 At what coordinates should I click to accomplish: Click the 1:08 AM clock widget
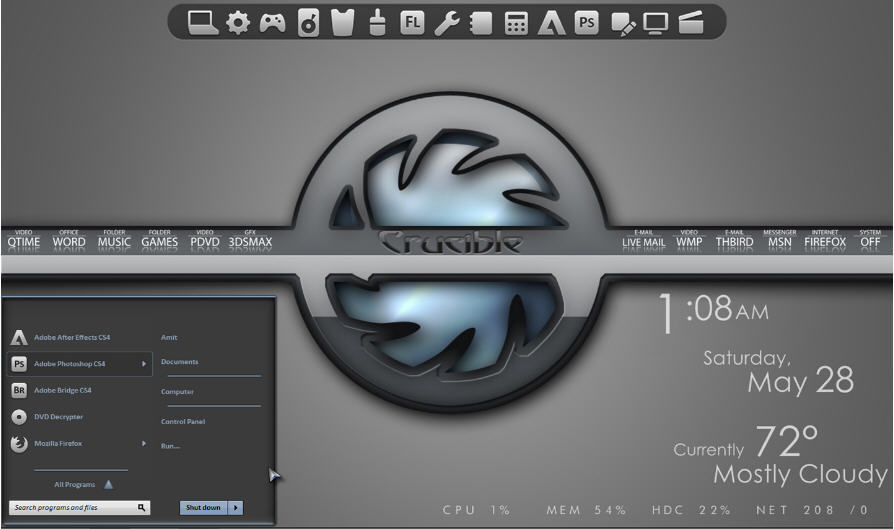(714, 312)
